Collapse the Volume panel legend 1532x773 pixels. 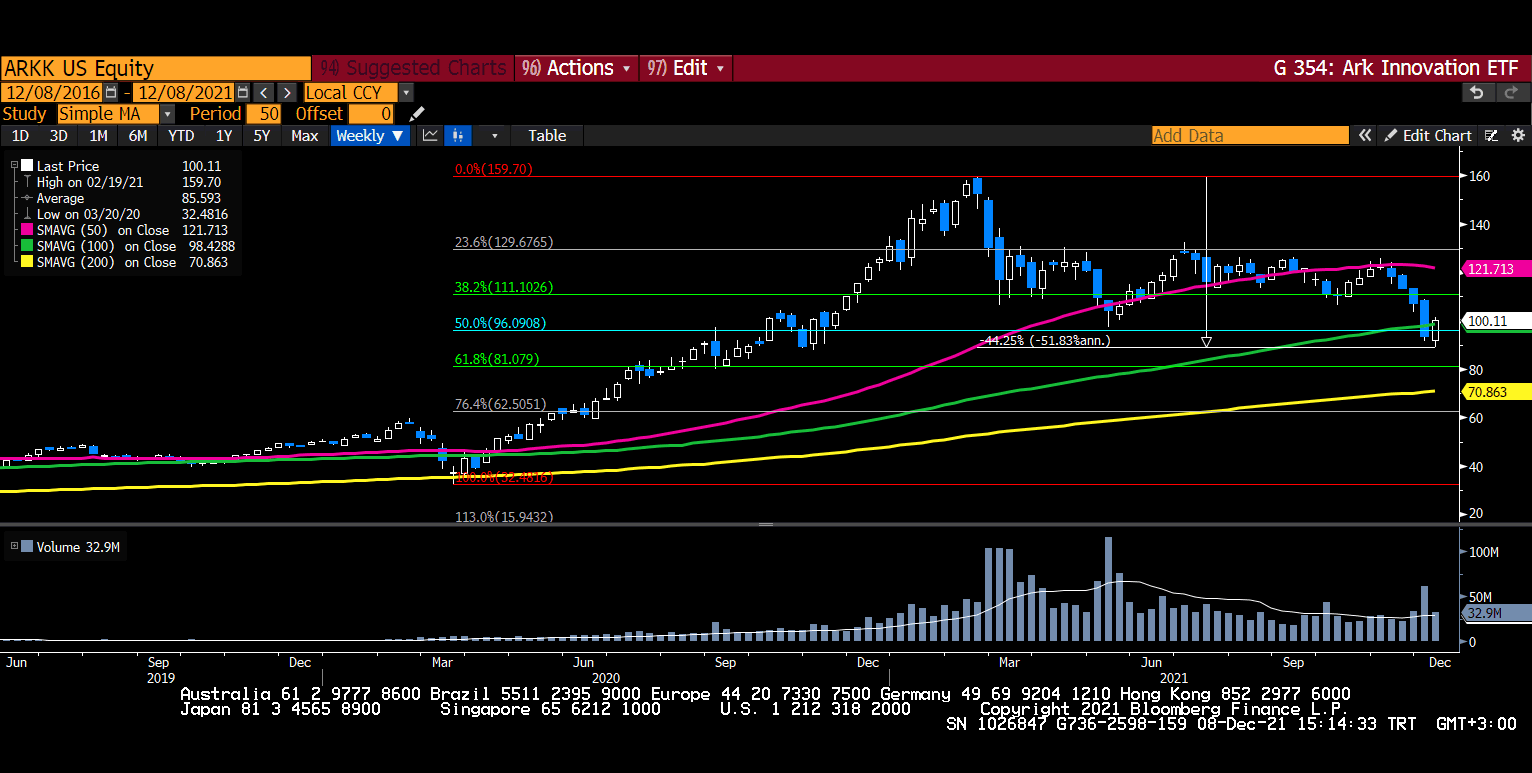[x=14, y=547]
